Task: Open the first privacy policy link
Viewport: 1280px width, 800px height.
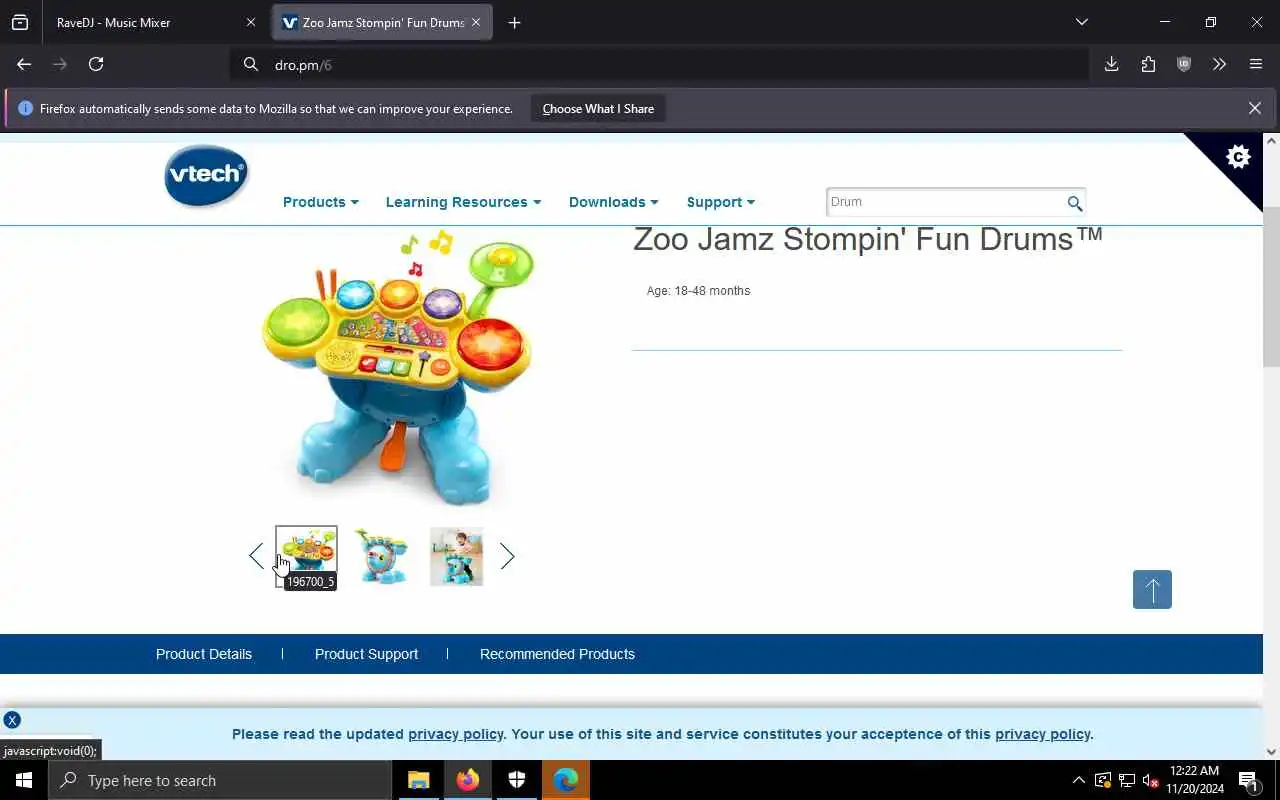Action: [x=456, y=734]
